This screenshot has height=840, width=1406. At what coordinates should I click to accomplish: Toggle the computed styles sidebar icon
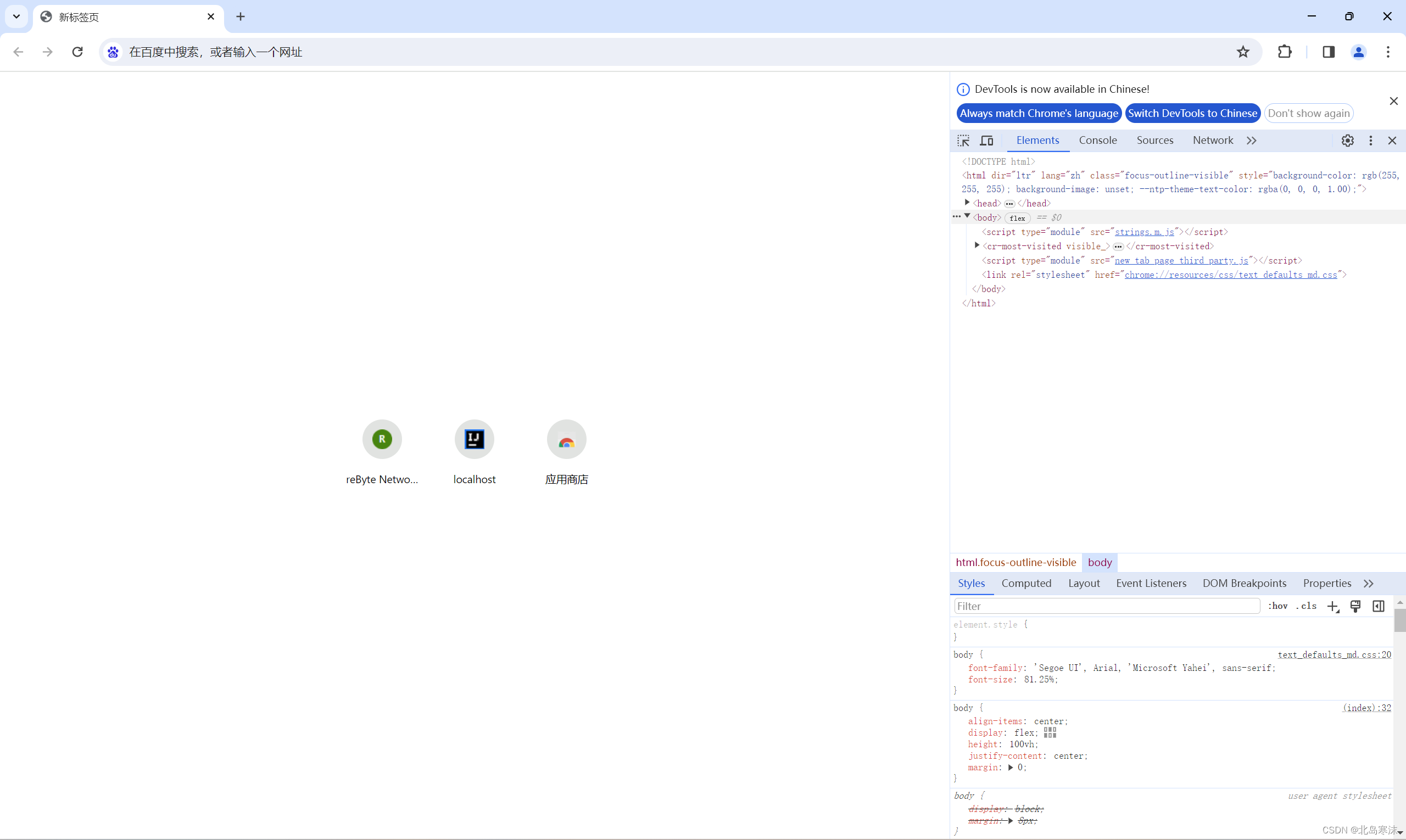click(x=1378, y=606)
